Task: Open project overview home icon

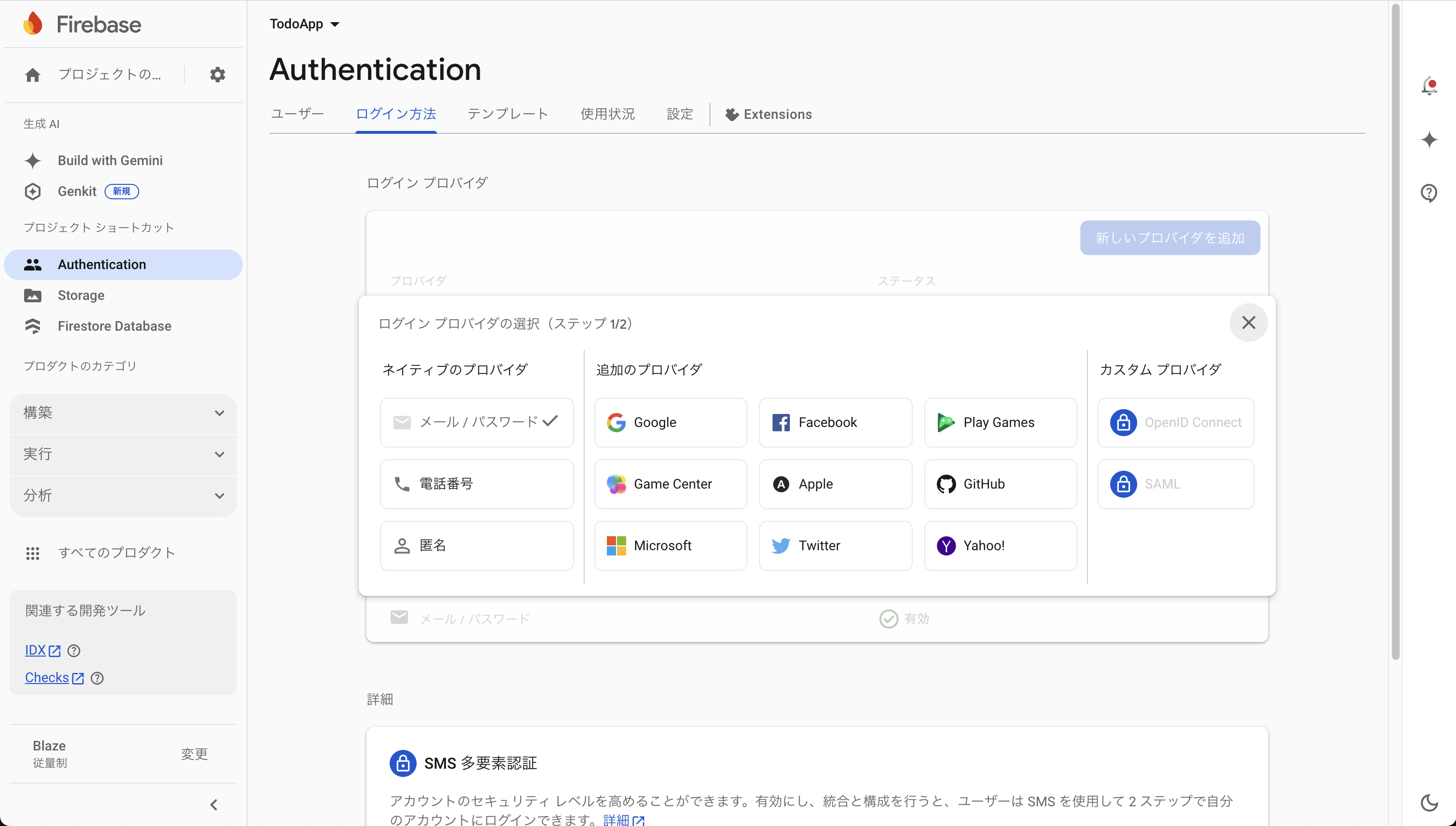Action: tap(33, 74)
